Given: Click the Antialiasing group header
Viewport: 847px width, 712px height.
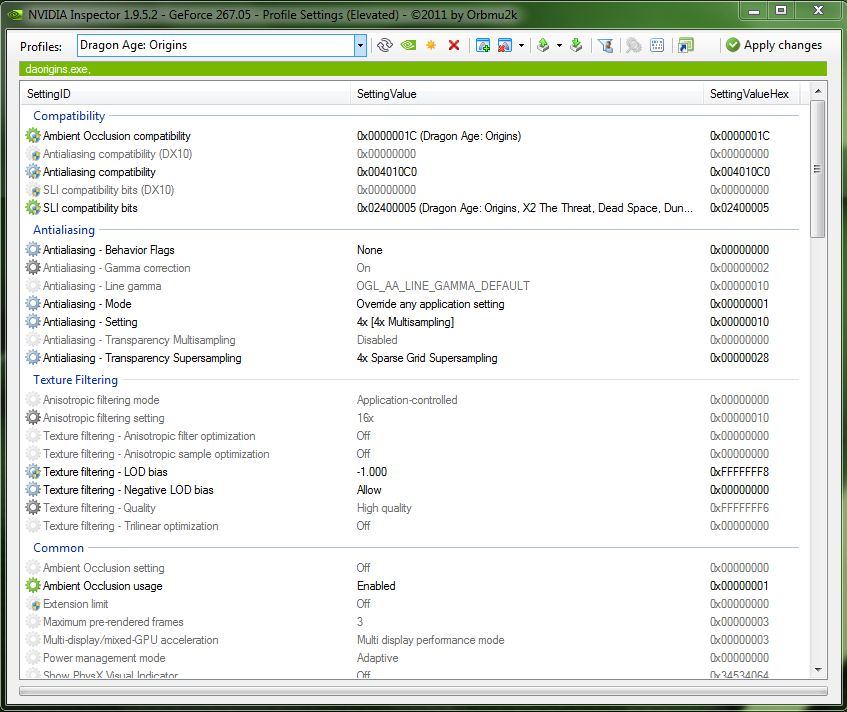Looking at the screenshot, I should [x=64, y=230].
